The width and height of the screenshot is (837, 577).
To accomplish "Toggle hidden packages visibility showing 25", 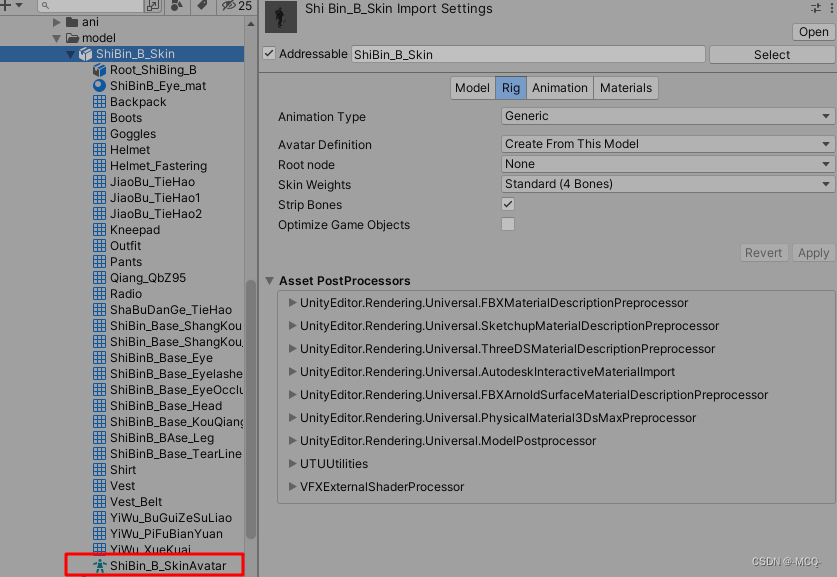I will tap(237, 5).
